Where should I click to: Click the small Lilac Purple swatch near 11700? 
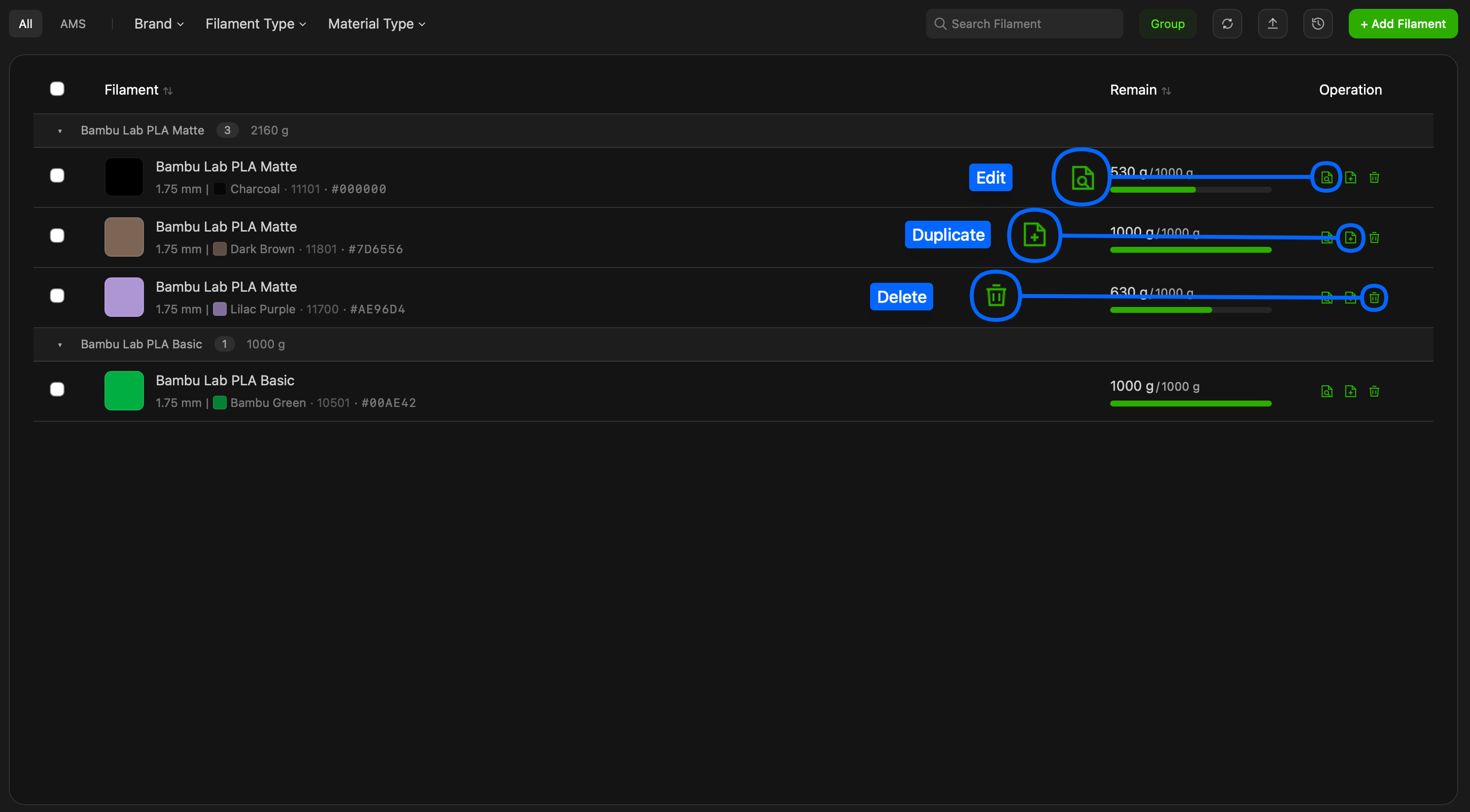click(220, 309)
